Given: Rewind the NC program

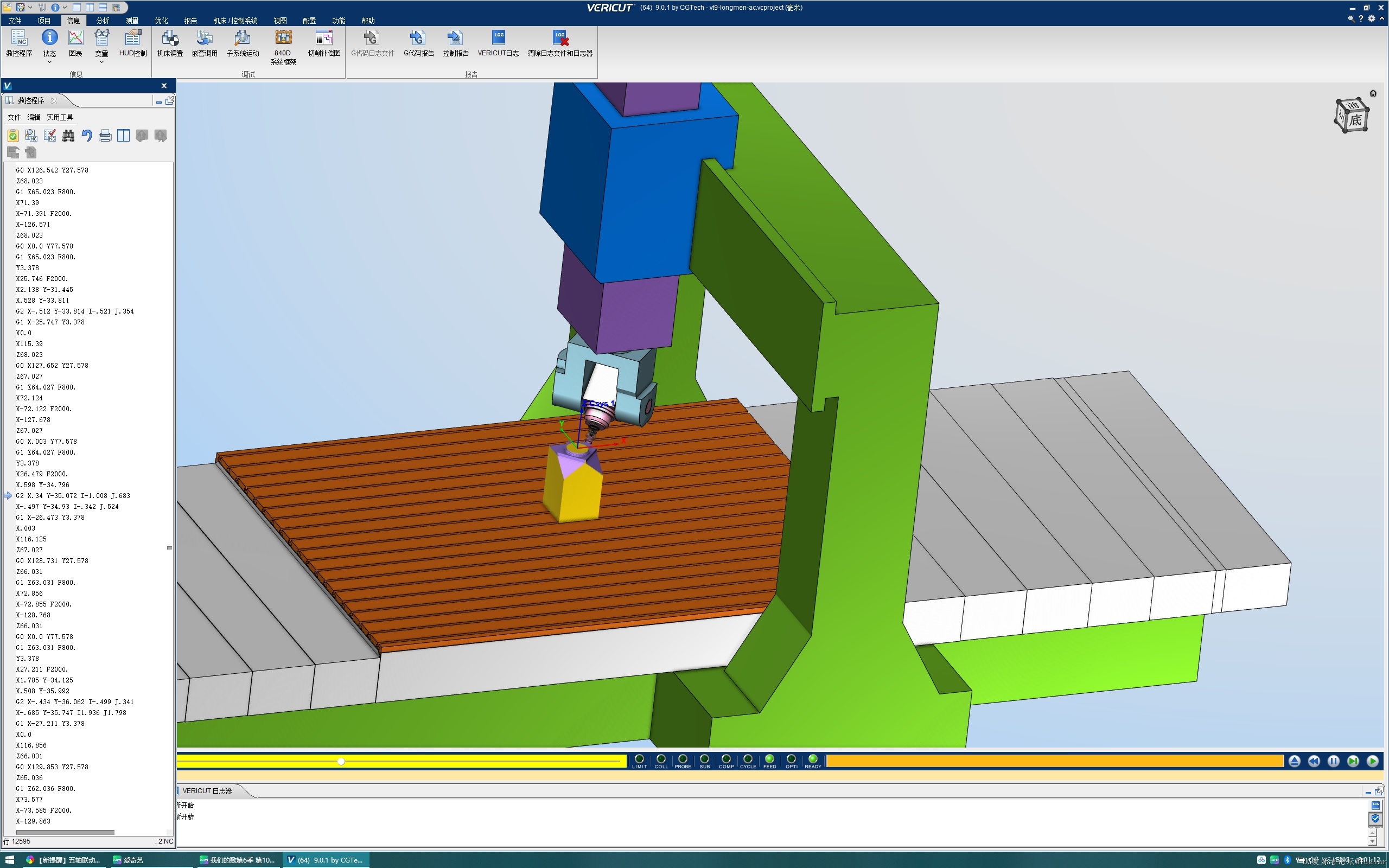Looking at the screenshot, I should (1314, 761).
